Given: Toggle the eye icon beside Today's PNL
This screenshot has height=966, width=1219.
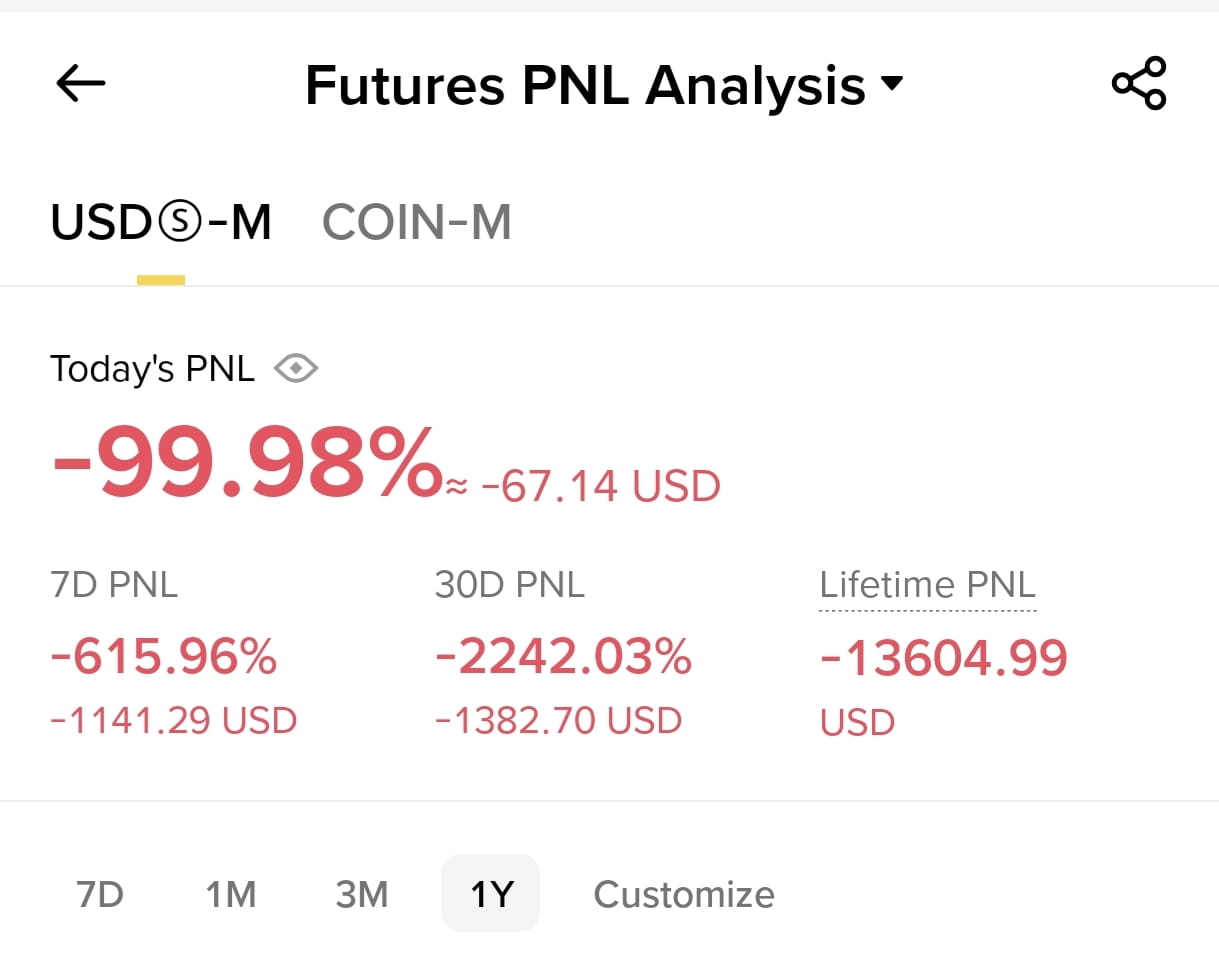Looking at the screenshot, I should [x=296, y=370].
